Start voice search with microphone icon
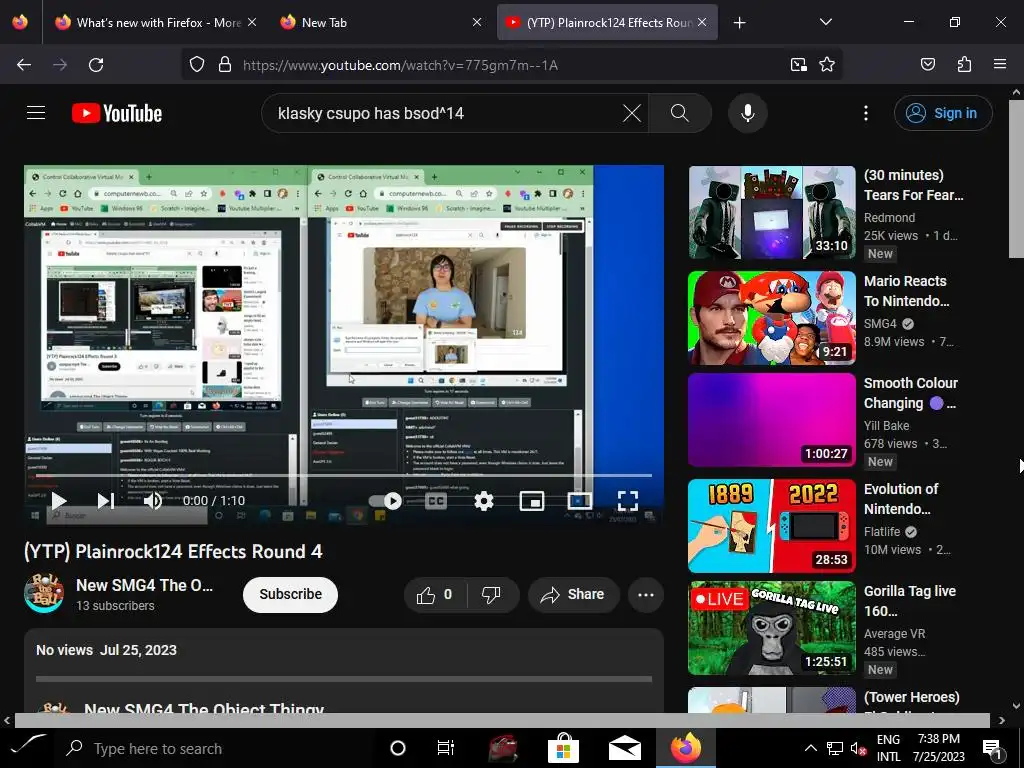This screenshot has height=768, width=1024. click(x=748, y=113)
